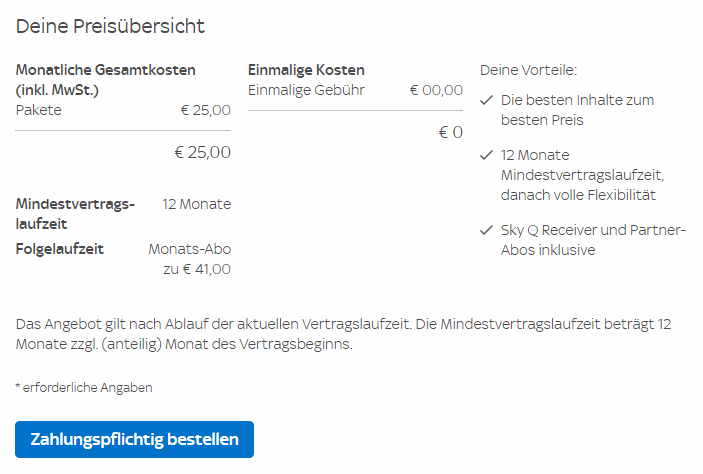Select the "Einmalige Kosten" heading
The height and width of the screenshot is (474, 703).
(x=306, y=70)
